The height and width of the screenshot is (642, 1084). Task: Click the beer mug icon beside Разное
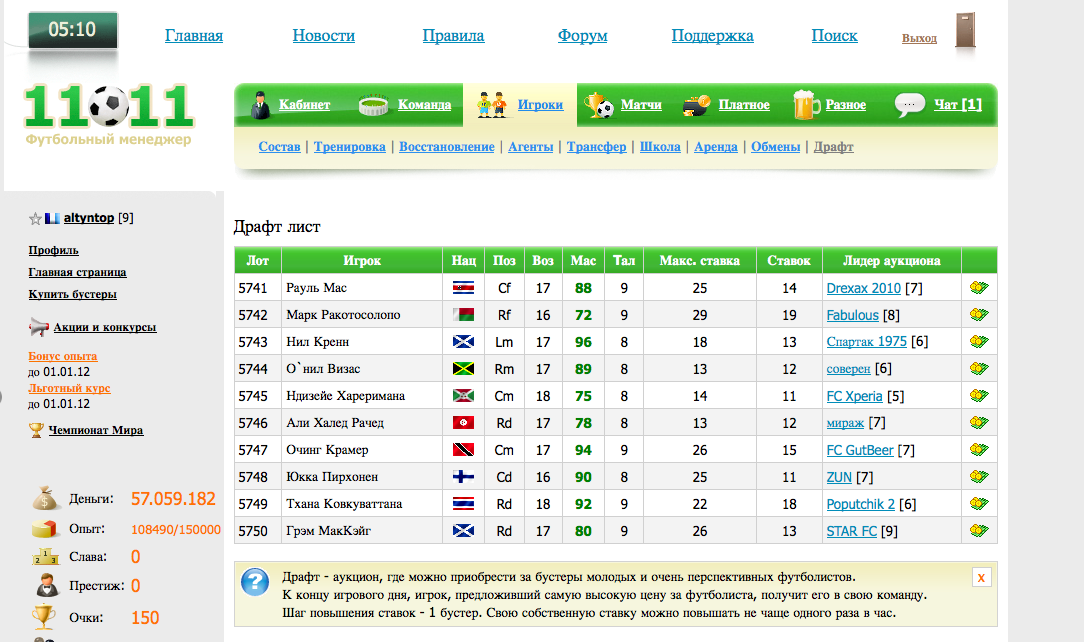click(806, 105)
